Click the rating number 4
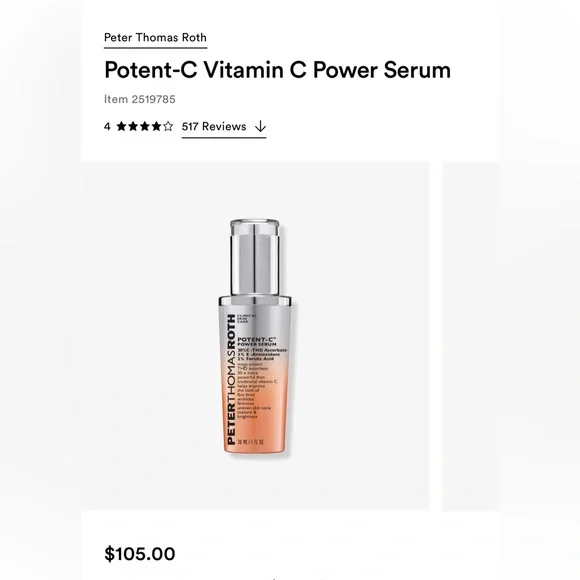Screen dimensions: 580x580 tap(107, 127)
